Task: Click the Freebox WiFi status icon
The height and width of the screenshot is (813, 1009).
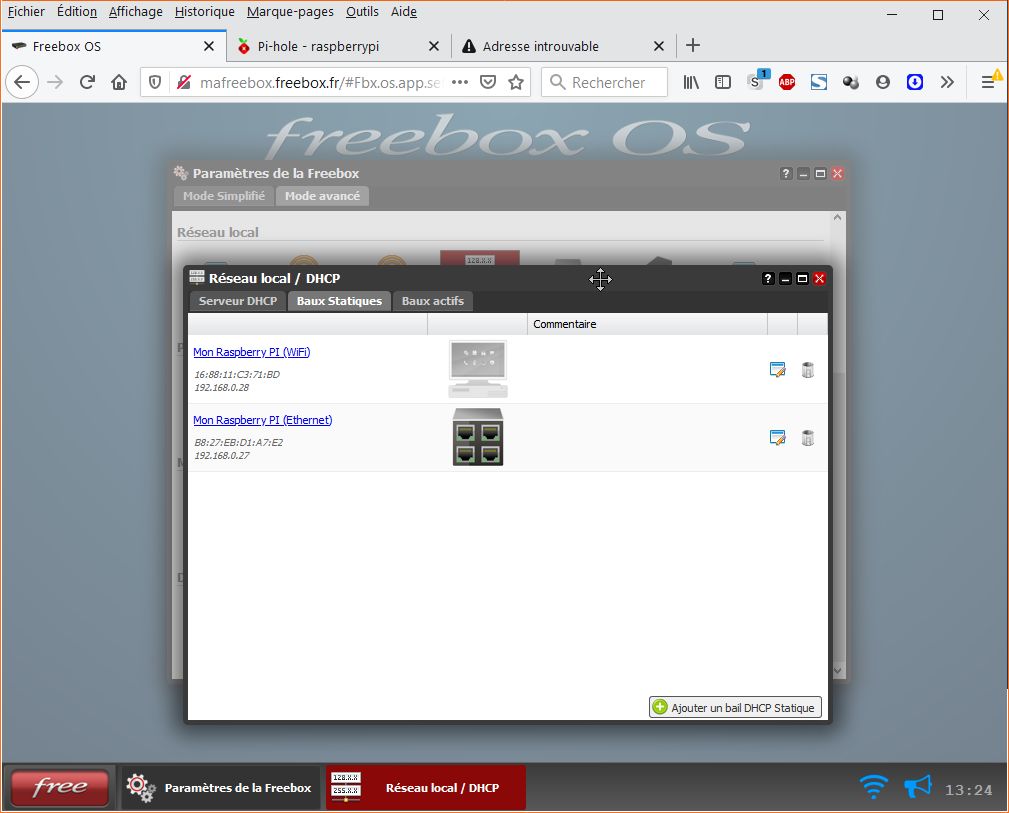Action: tap(873, 787)
